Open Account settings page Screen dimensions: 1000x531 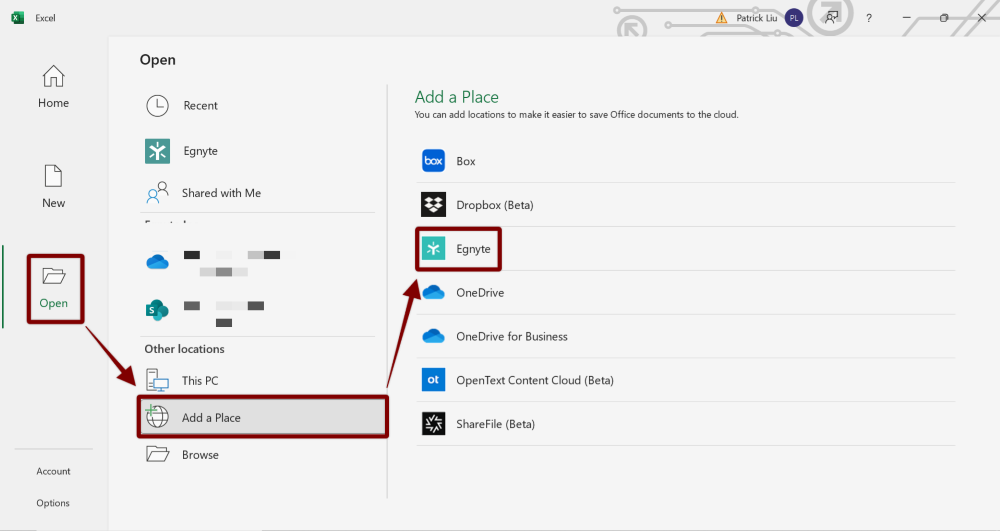(x=54, y=471)
